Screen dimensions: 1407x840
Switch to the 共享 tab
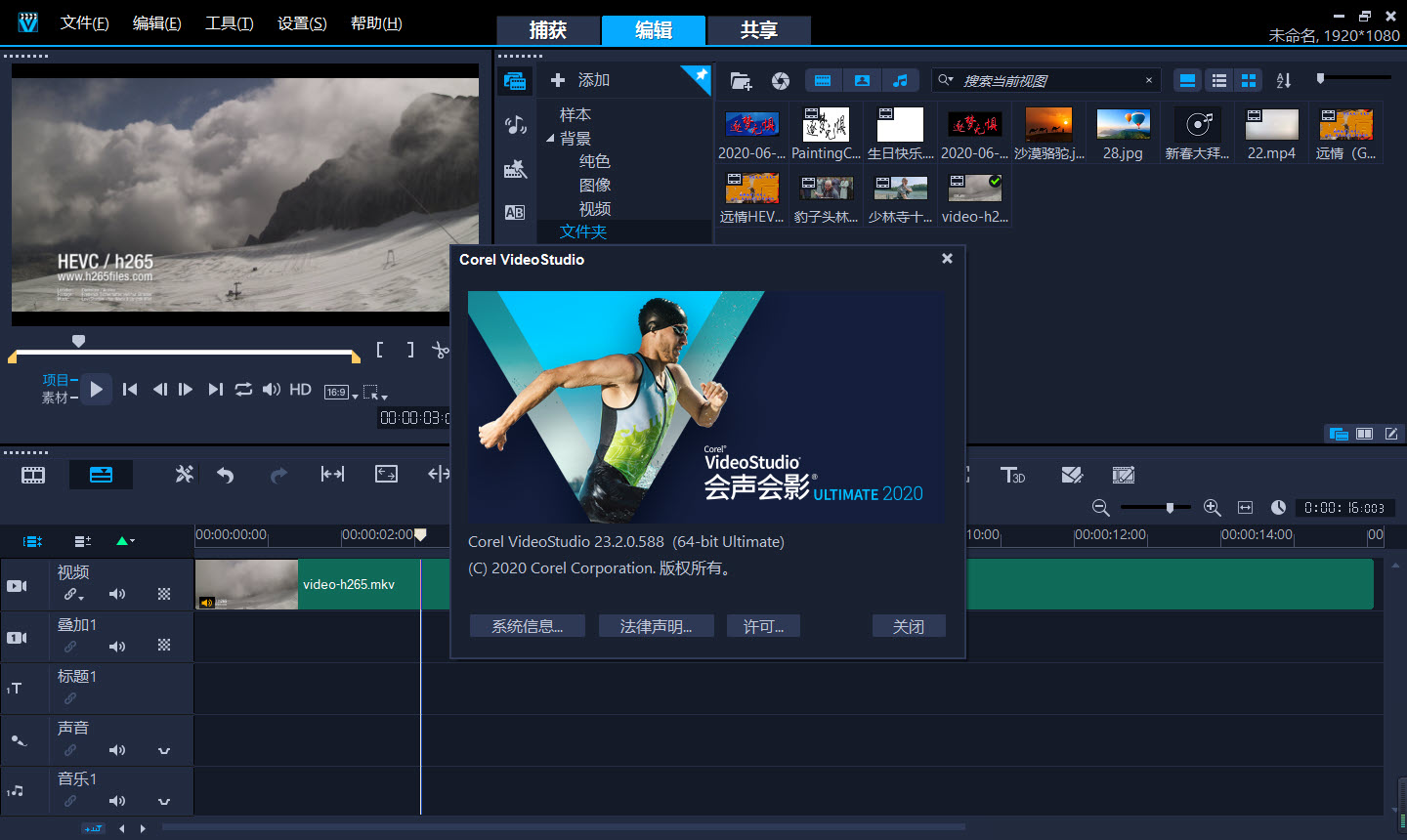tap(758, 30)
